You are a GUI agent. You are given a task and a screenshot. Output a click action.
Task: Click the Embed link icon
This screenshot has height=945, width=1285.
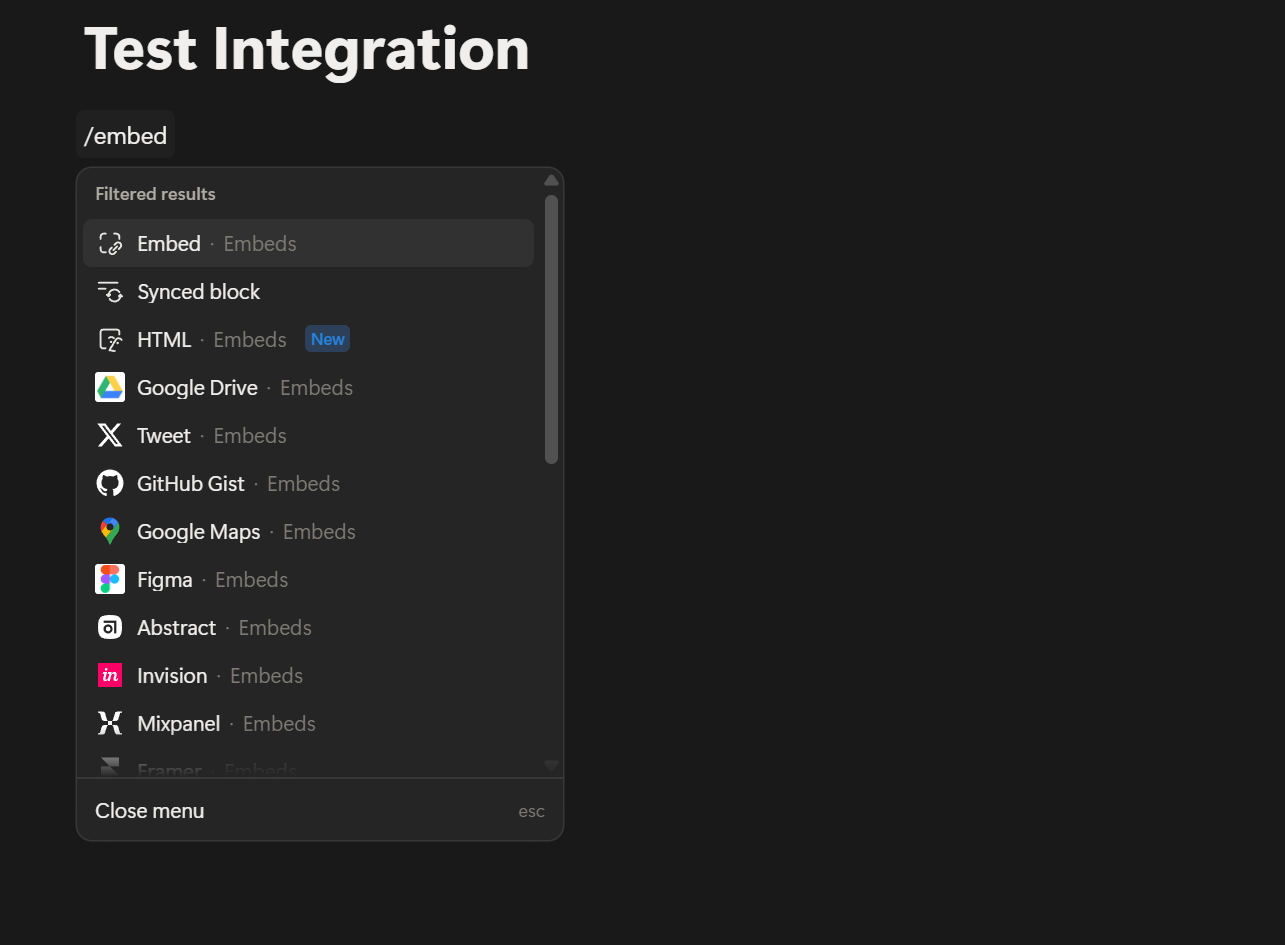tap(110, 243)
